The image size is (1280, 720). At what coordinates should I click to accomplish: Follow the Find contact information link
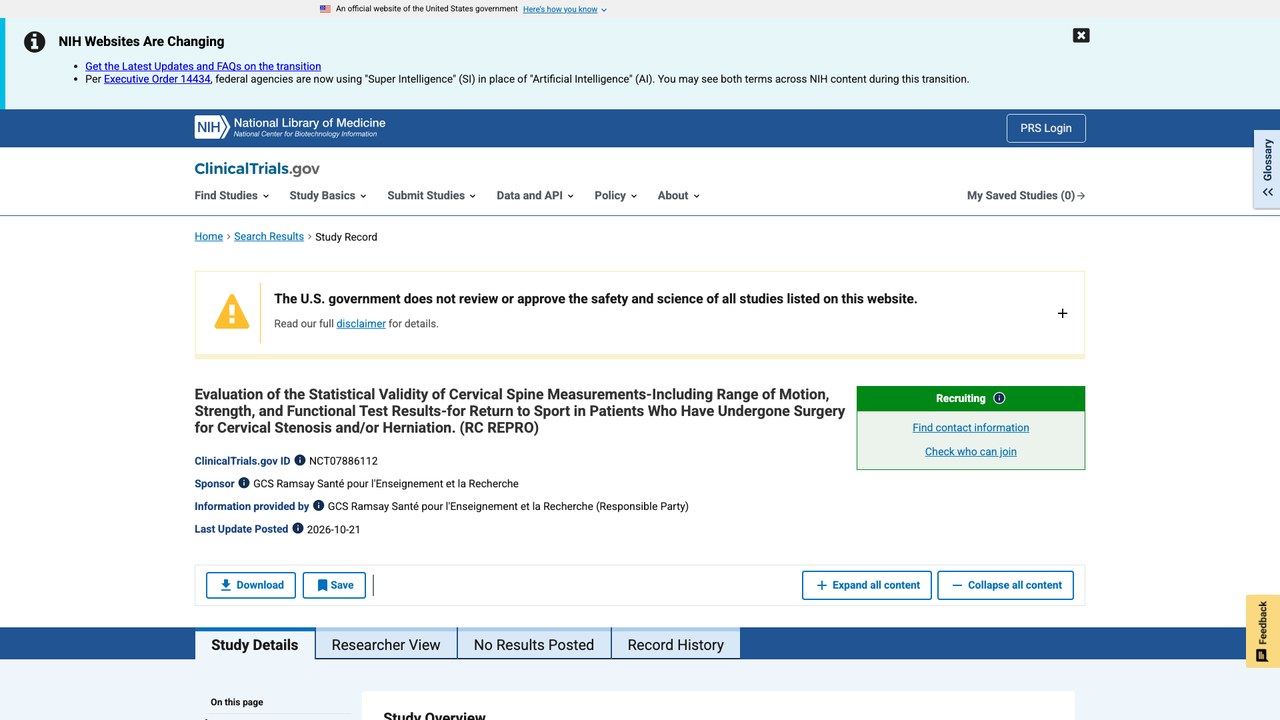pyautogui.click(x=971, y=428)
